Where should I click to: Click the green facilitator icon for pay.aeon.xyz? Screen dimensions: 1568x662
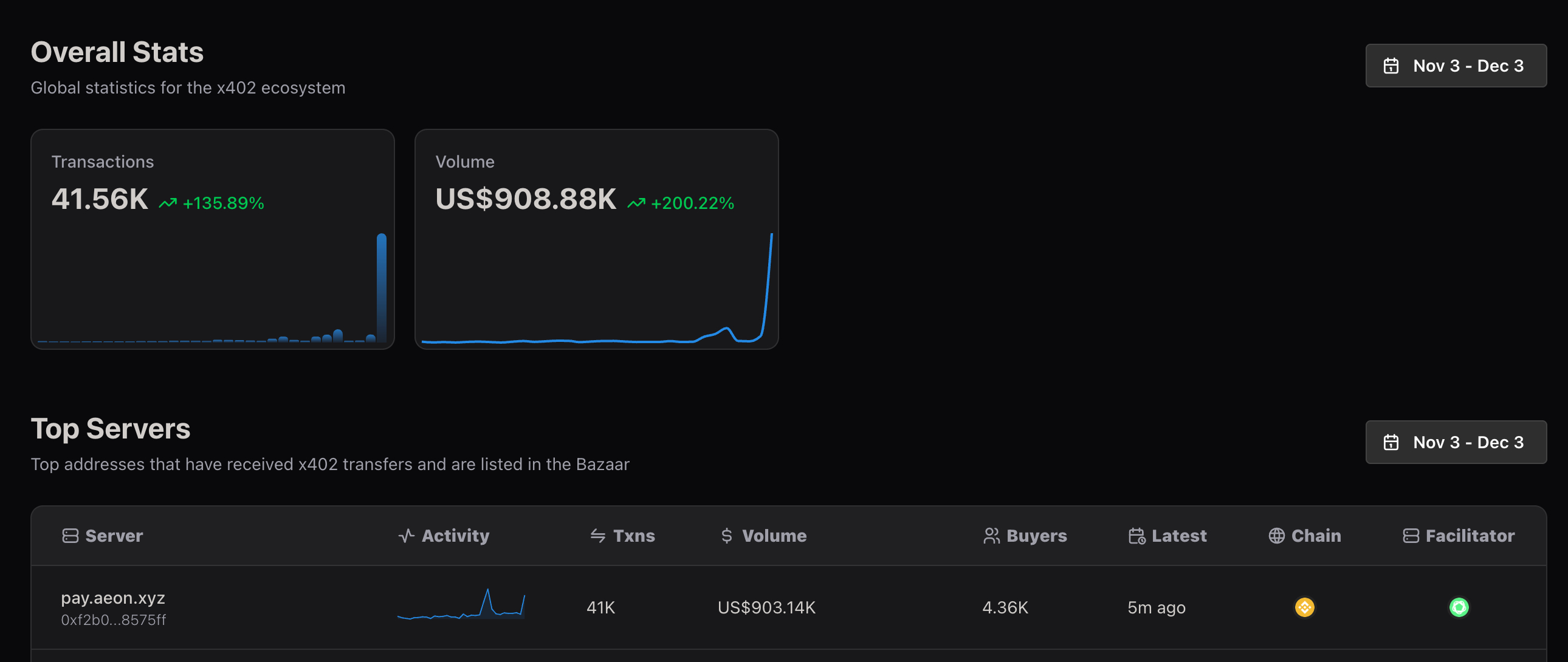pos(1459,607)
